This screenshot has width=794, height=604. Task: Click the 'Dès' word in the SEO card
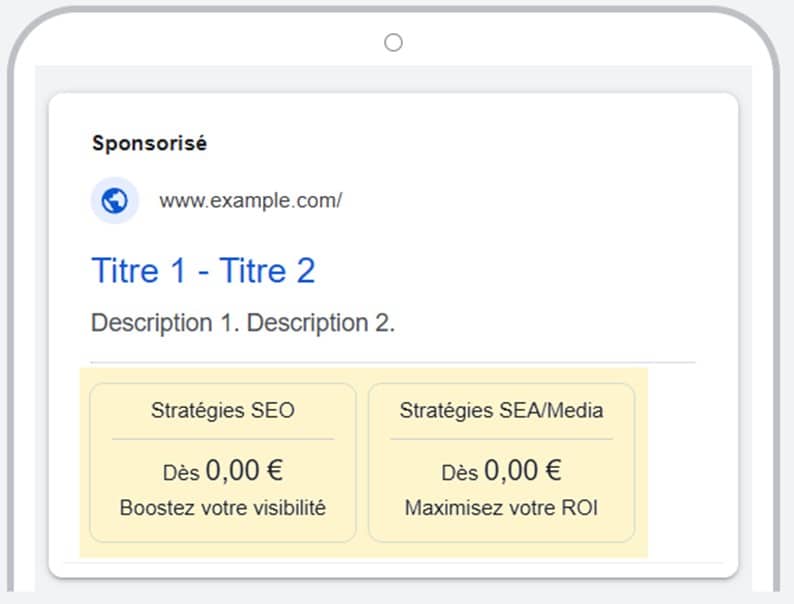pyautogui.click(x=181, y=473)
